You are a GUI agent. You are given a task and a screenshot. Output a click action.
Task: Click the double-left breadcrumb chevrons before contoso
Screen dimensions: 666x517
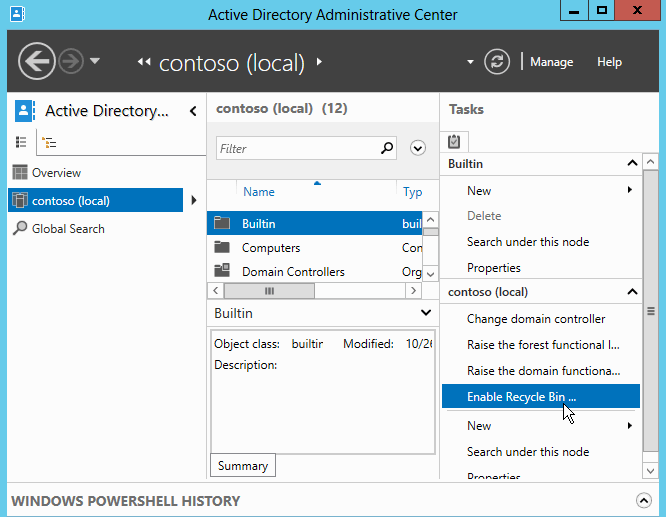[x=144, y=62]
